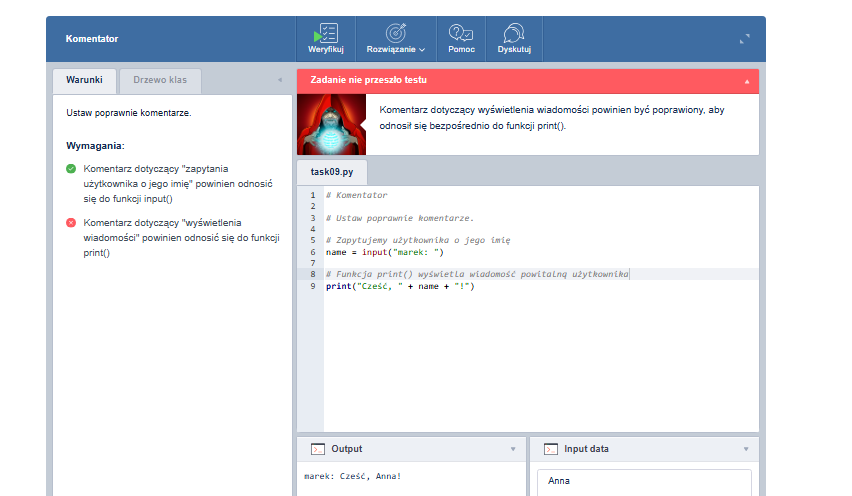The width and height of the screenshot is (852, 496).
Task: Click the Weryfikuj checklist icon
Action: point(326,33)
